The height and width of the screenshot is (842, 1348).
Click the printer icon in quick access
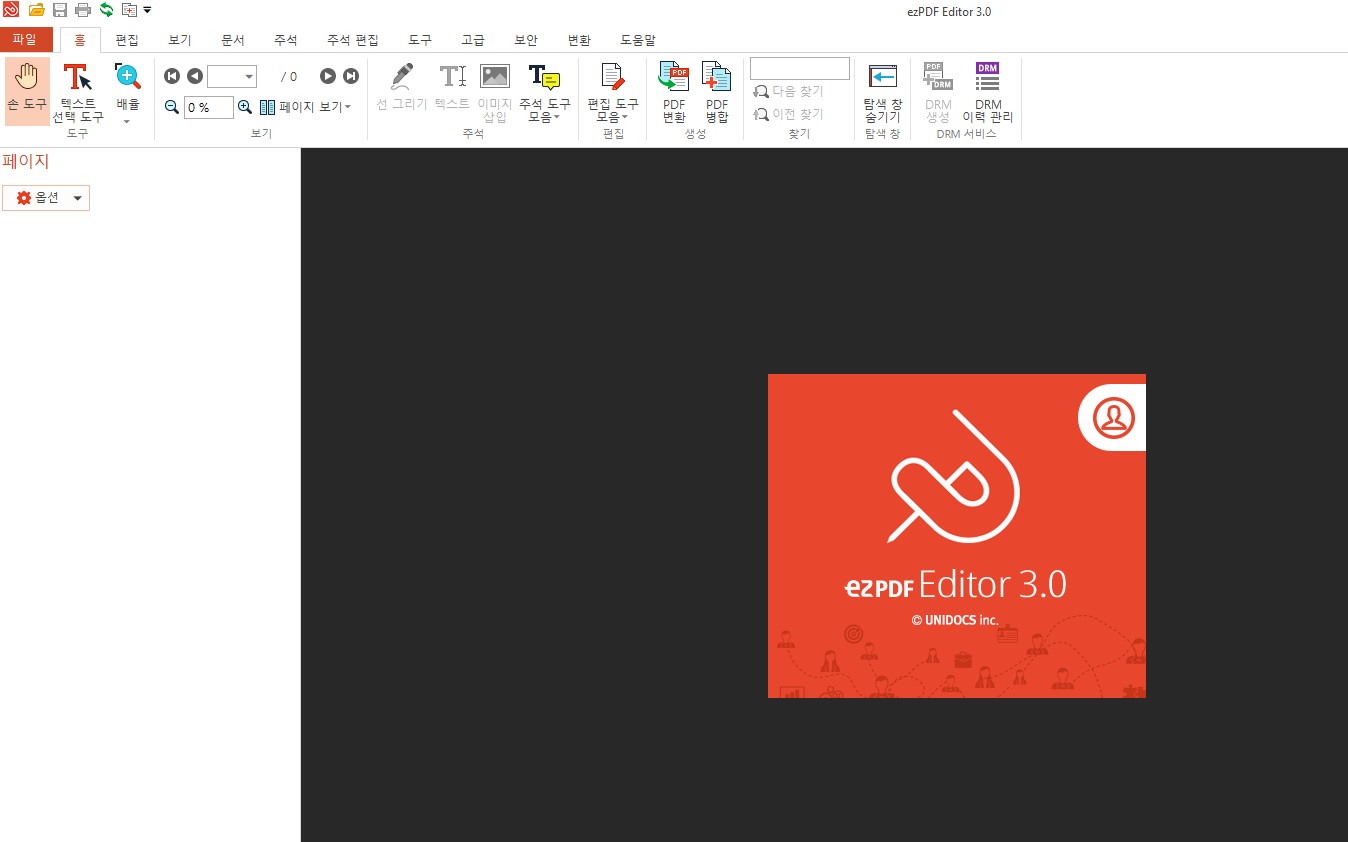(83, 10)
